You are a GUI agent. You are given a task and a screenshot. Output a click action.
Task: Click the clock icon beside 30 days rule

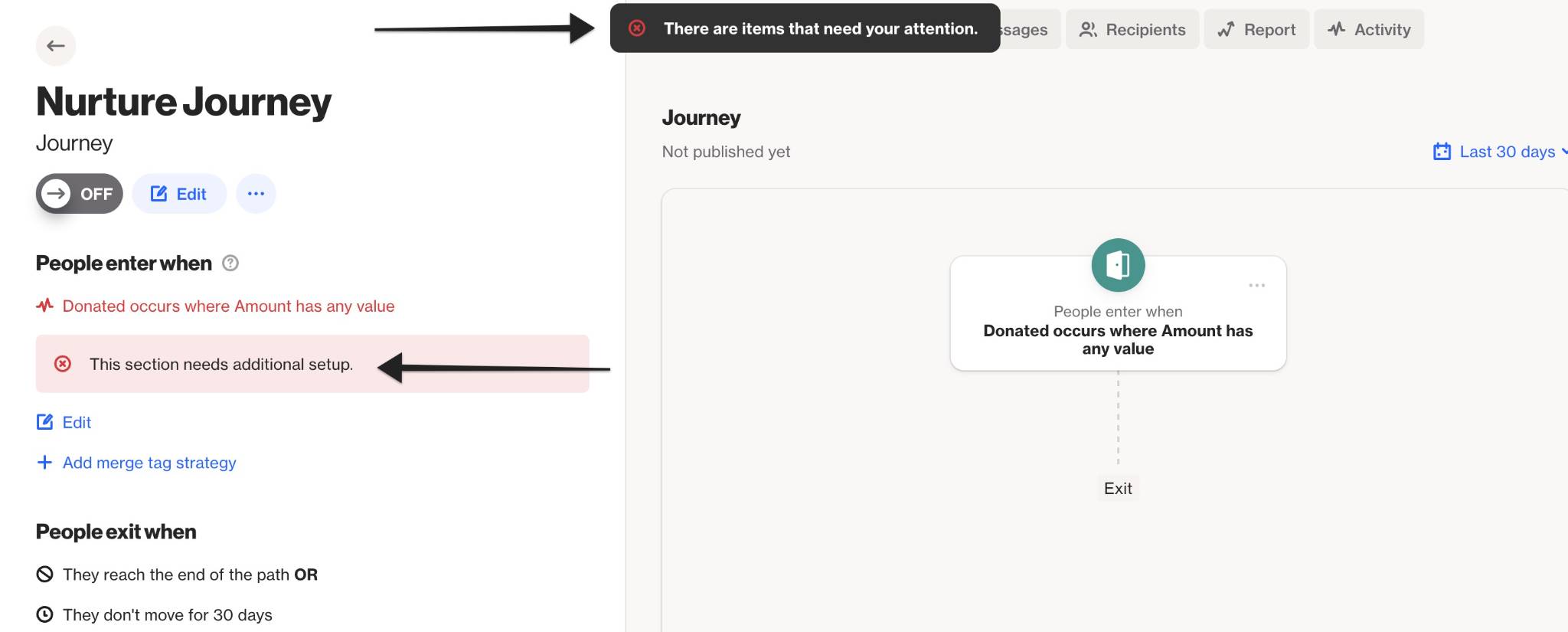pyautogui.click(x=45, y=614)
